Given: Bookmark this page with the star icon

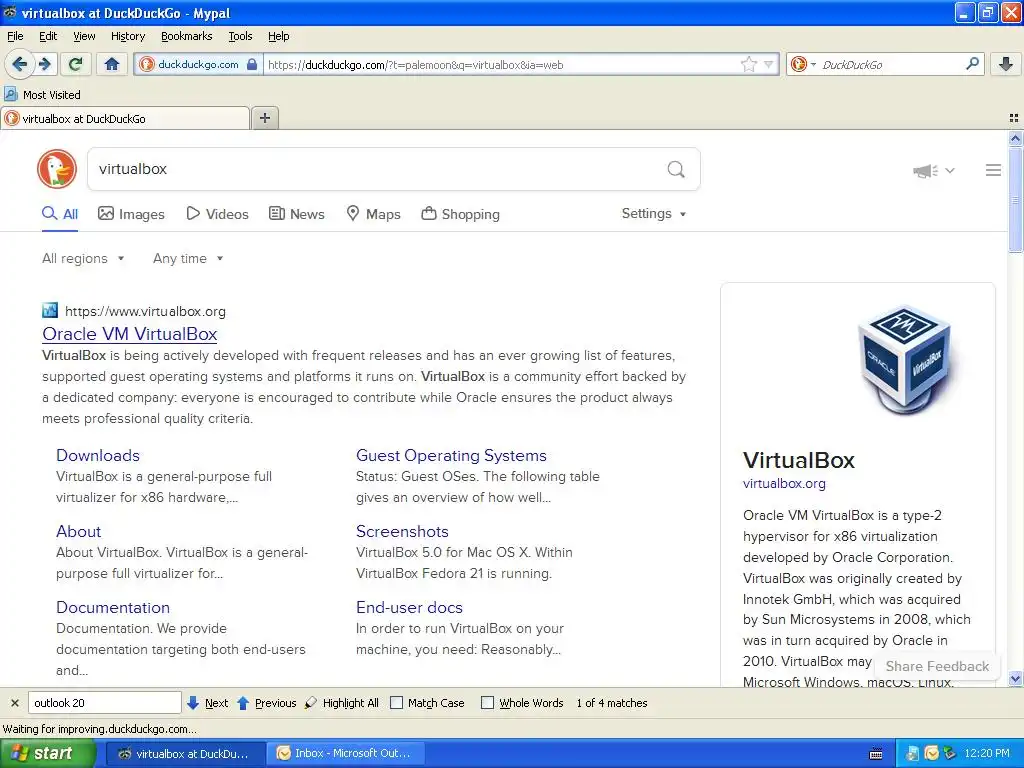Looking at the screenshot, I should pos(748,64).
